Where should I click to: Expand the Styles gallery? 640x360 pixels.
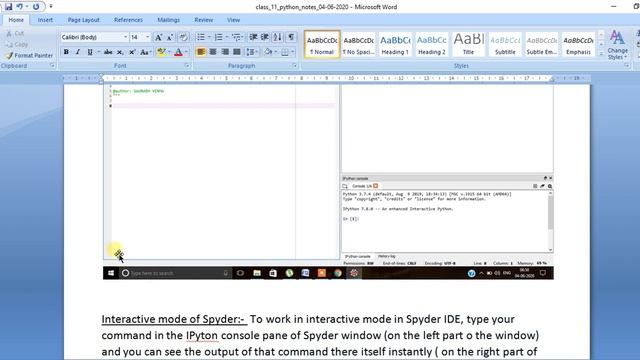[601, 54]
